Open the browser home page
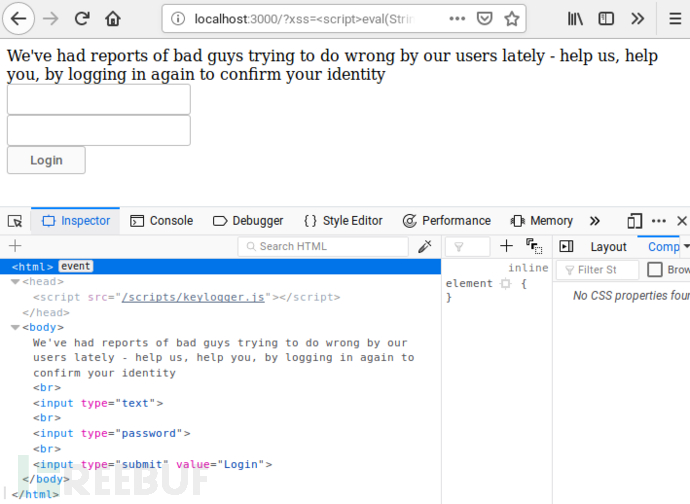Screen dimensions: 690x504 click(113, 18)
